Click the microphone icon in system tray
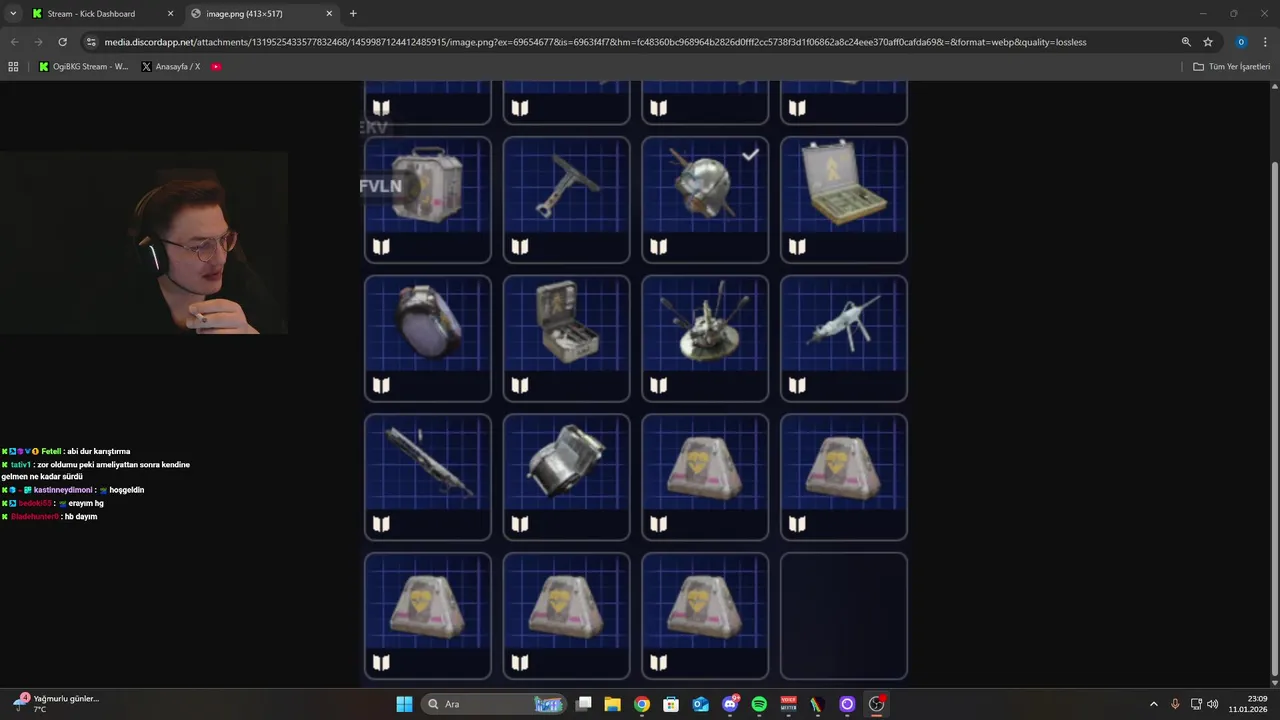 click(1175, 704)
